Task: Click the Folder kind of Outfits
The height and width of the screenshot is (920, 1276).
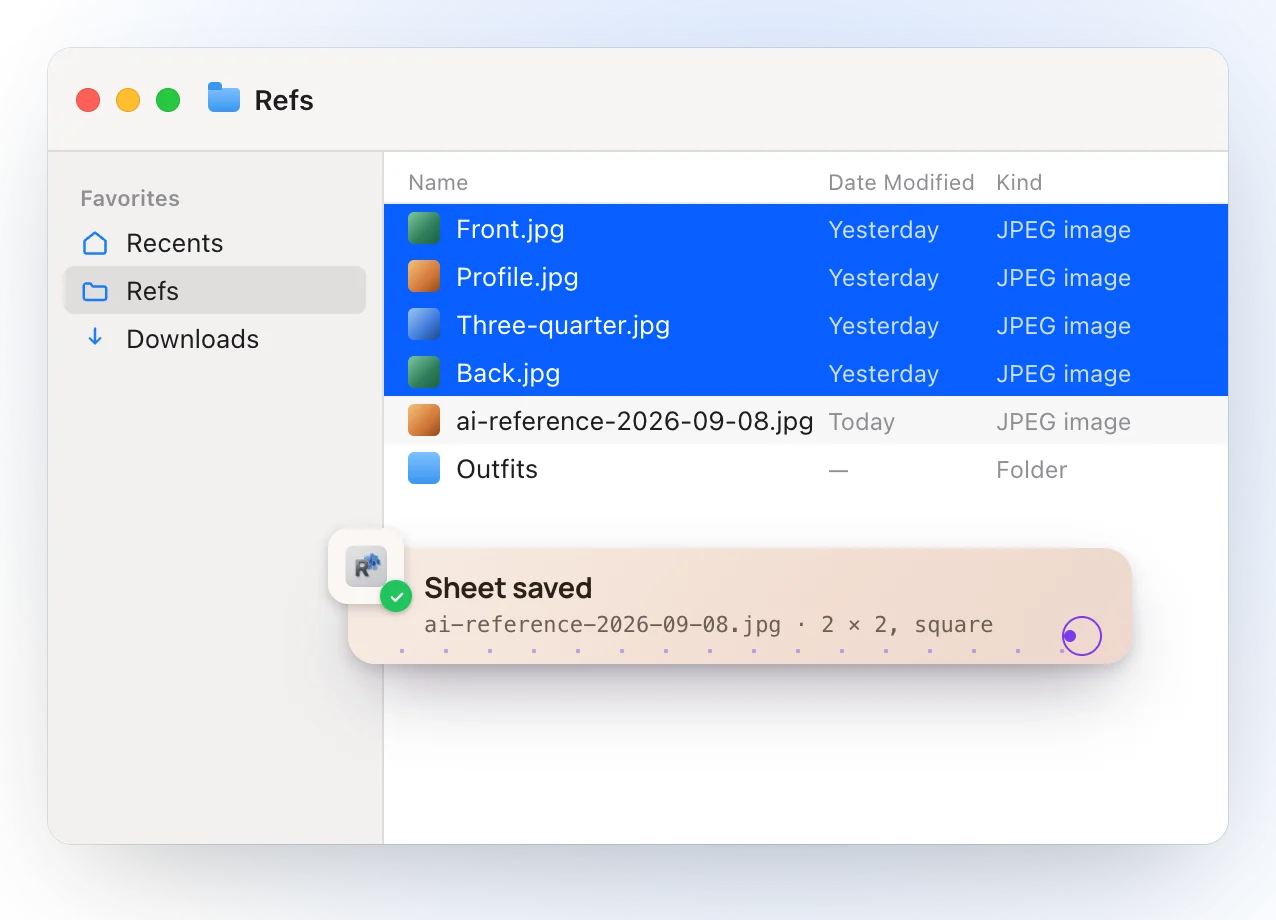Action: click(1031, 470)
